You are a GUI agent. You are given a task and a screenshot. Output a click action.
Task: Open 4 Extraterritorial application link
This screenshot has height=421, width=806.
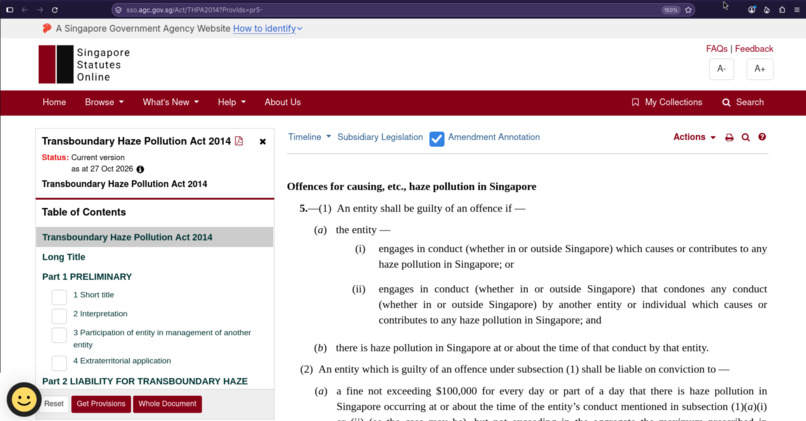122,361
